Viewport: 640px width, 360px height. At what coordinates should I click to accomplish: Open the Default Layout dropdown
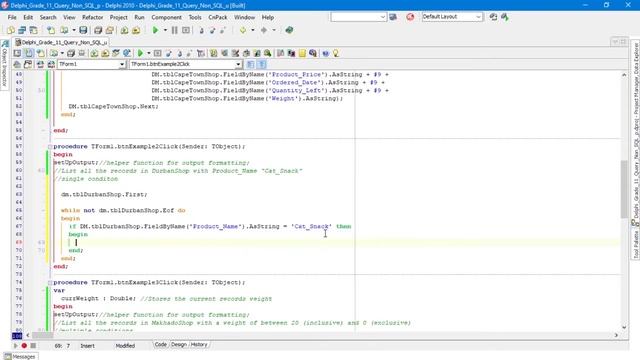[478, 17]
